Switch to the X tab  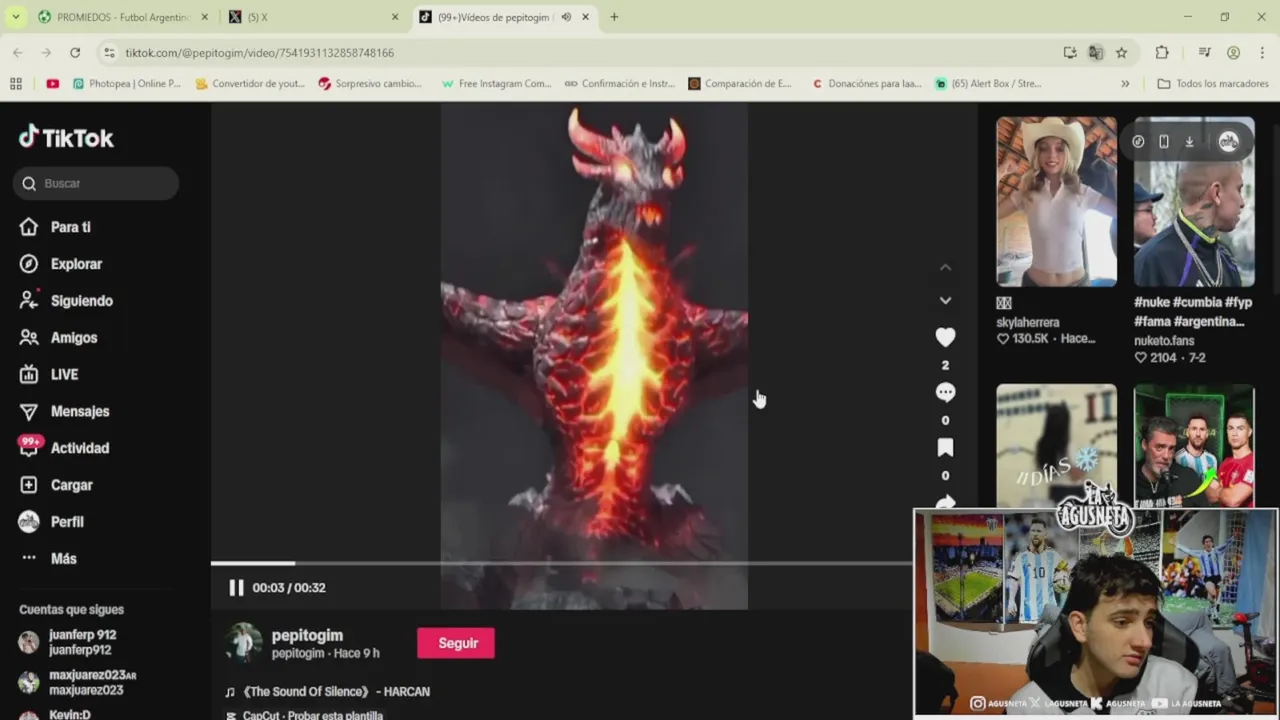[x=312, y=17]
